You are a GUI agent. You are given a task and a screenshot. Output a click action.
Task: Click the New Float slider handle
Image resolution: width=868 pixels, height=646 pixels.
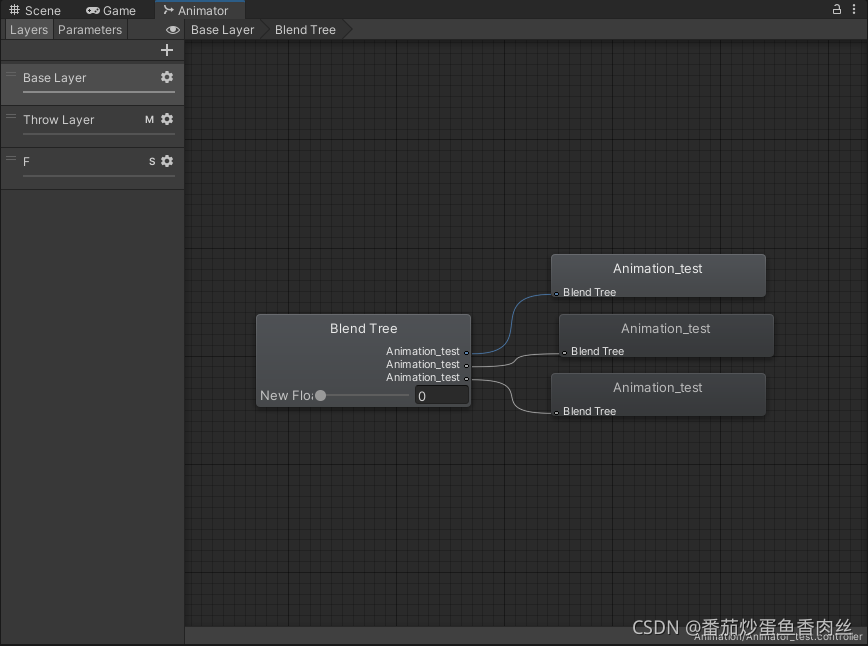click(321, 396)
